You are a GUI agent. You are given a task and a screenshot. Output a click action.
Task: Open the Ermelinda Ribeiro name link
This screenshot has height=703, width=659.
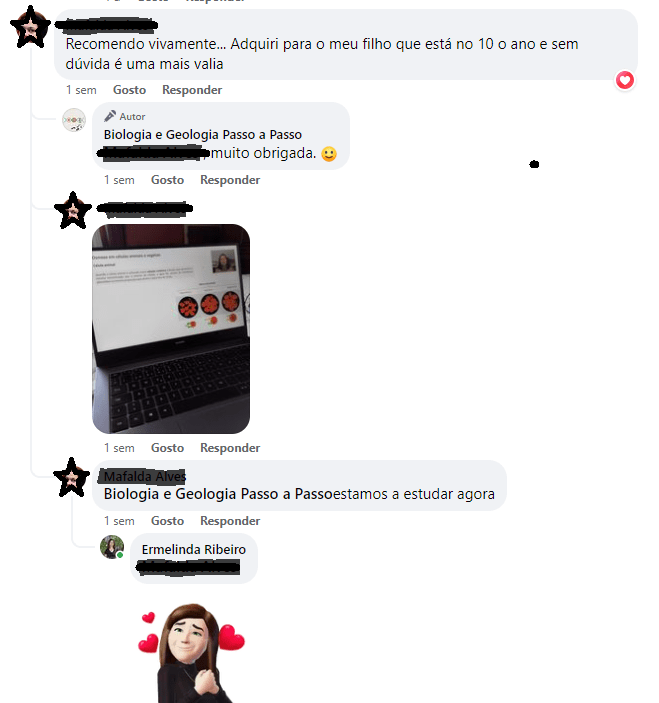coord(194,550)
